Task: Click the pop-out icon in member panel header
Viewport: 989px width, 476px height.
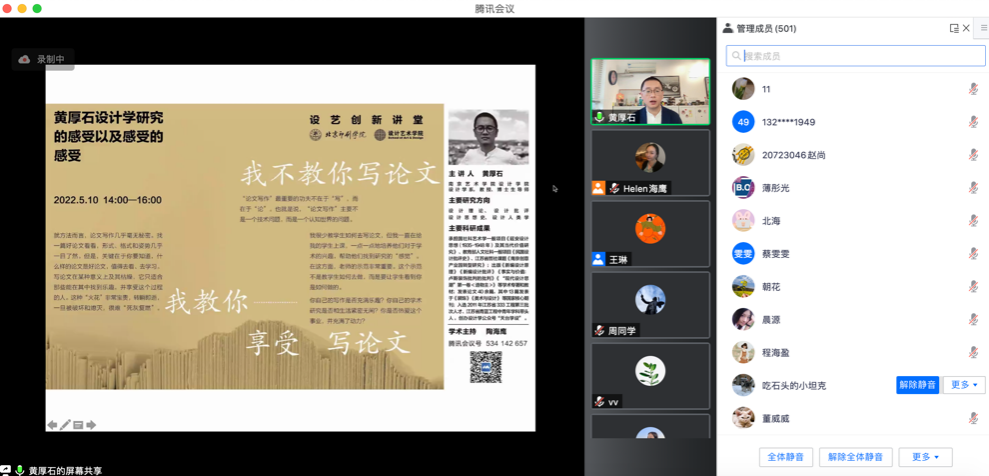Action: [953, 29]
